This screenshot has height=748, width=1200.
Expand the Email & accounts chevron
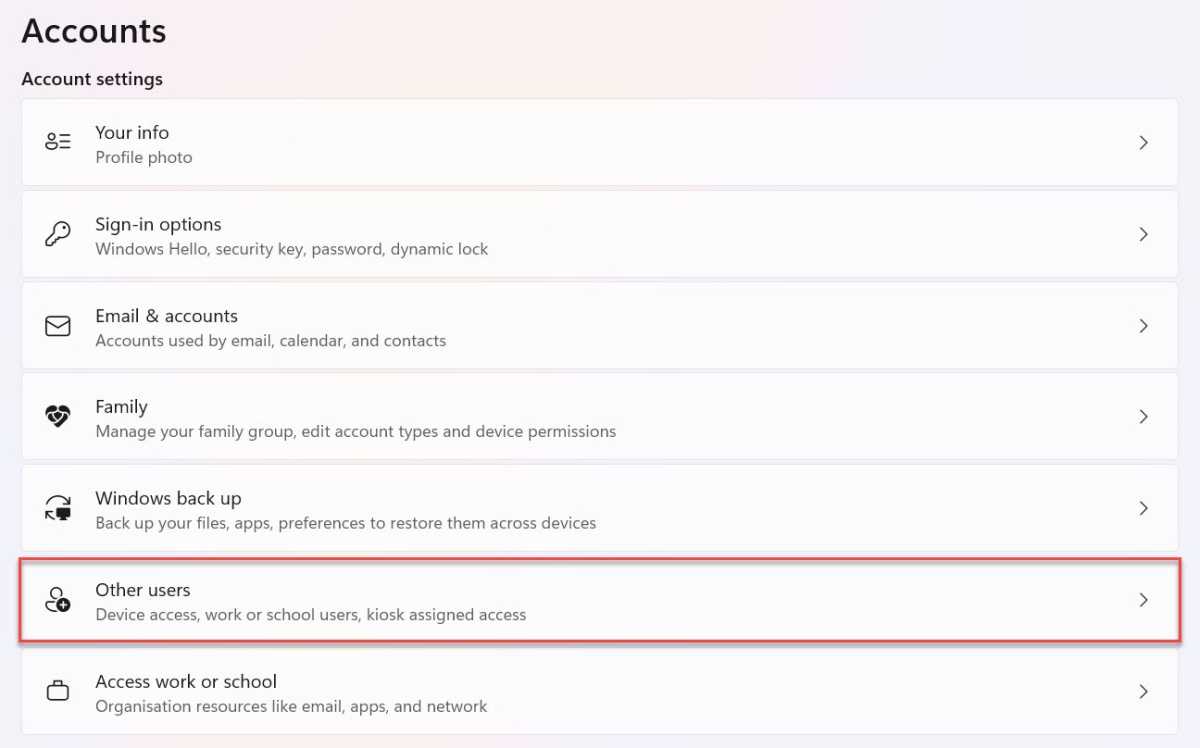coord(1144,326)
